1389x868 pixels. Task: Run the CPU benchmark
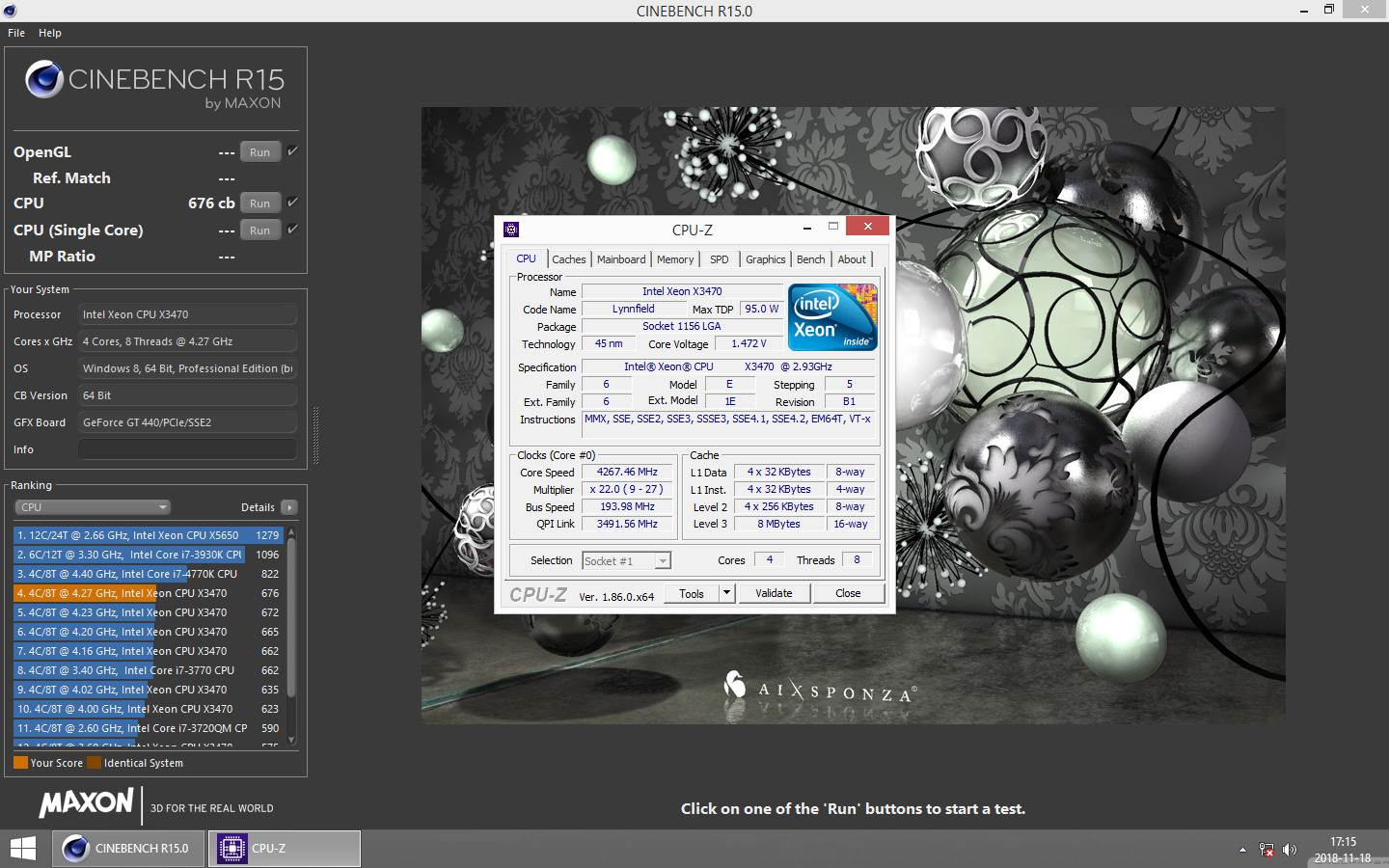pyautogui.click(x=260, y=203)
